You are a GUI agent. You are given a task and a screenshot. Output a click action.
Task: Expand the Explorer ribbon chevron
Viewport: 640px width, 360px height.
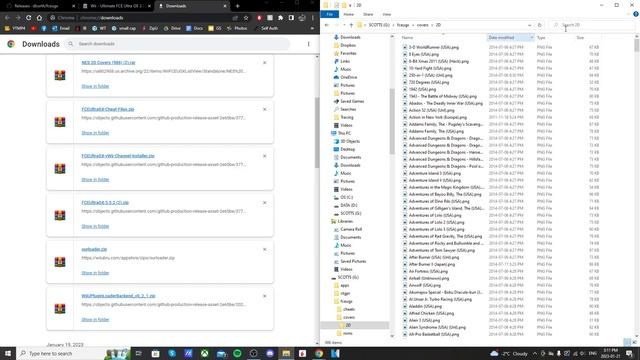[x=628, y=14]
